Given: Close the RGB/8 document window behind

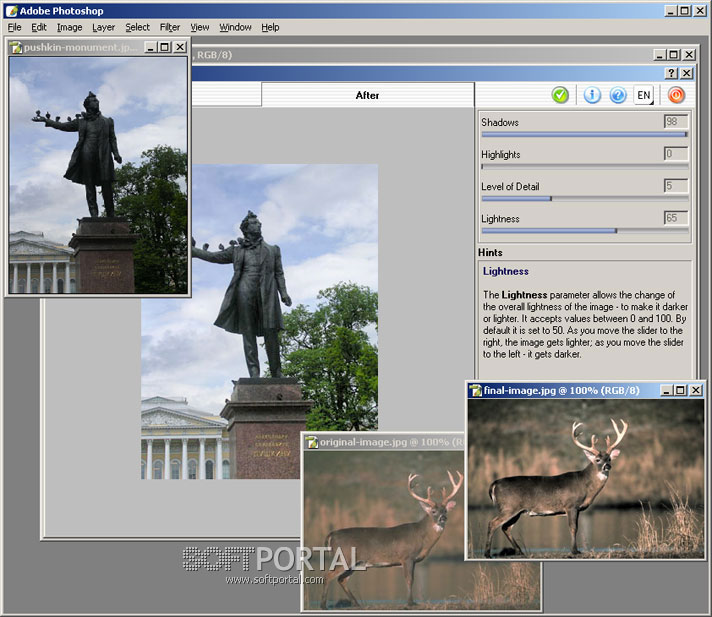Looking at the screenshot, I should click(689, 55).
